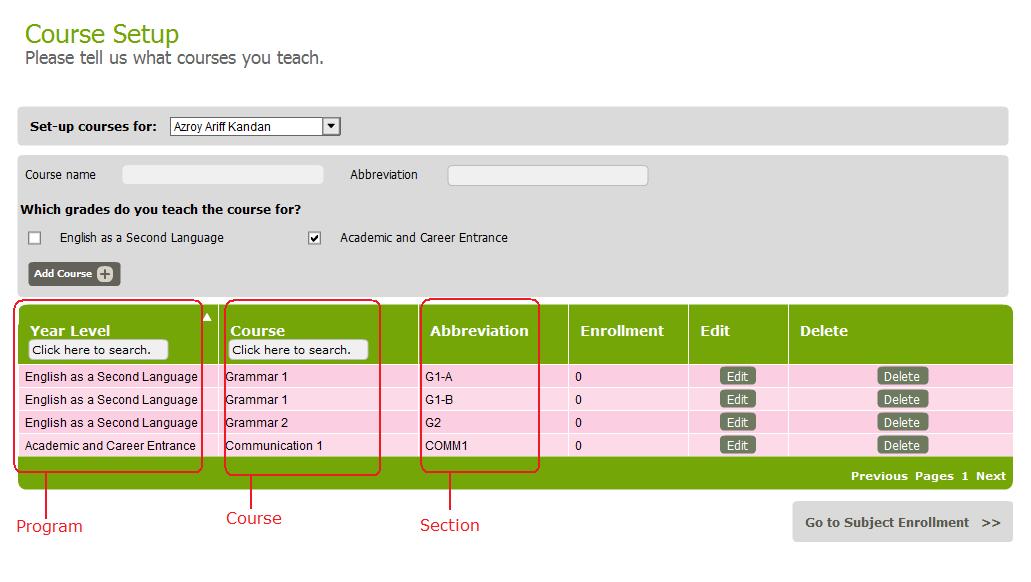
Task: Click the Course column search box
Action: [298, 350]
